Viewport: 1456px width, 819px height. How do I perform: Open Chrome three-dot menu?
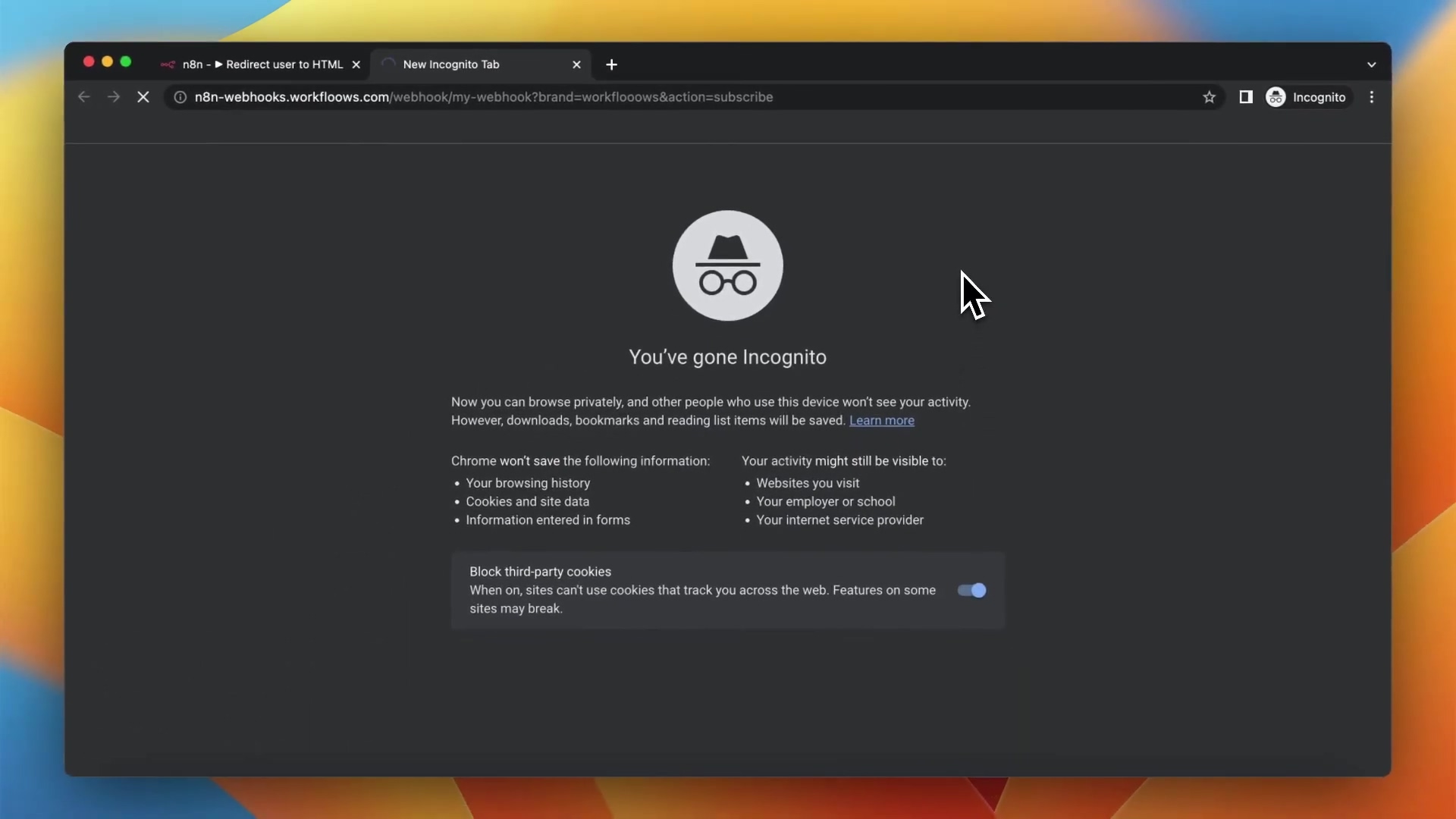[x=1372, y=97]
